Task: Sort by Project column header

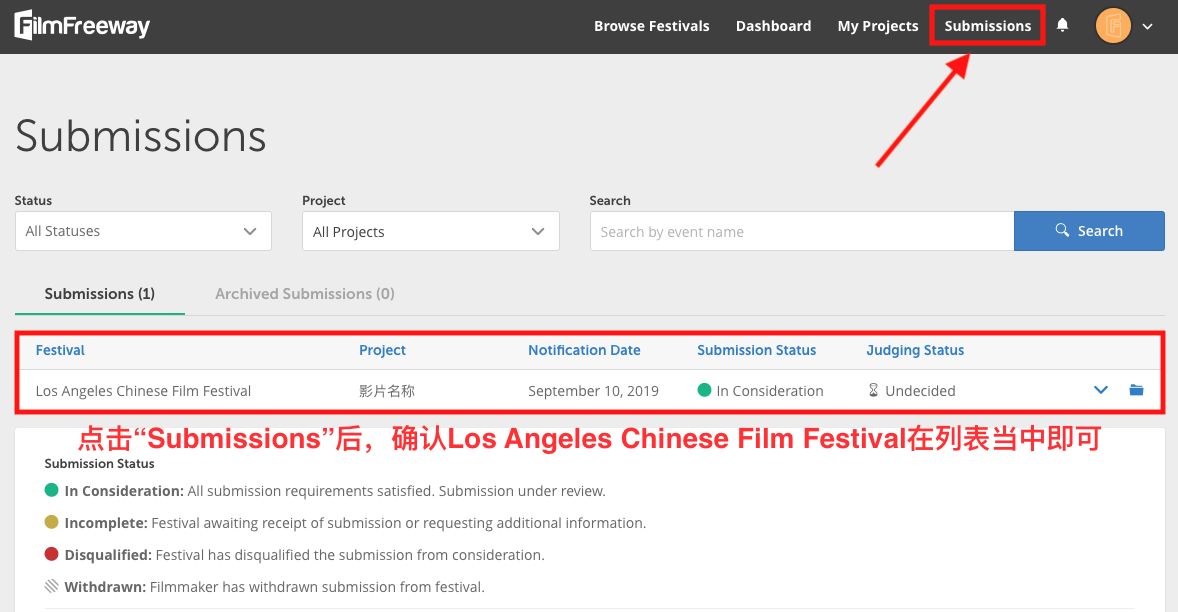Action: [382, 350]
